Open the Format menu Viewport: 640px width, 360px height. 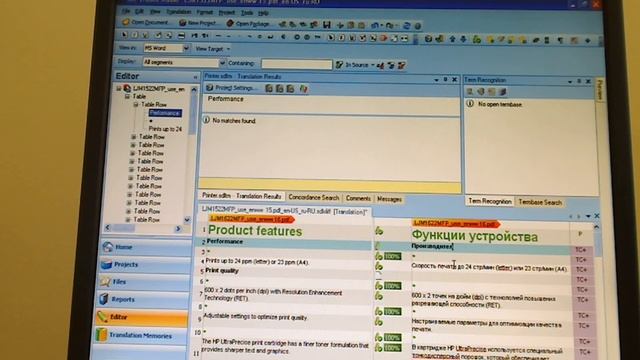[204, 12]
